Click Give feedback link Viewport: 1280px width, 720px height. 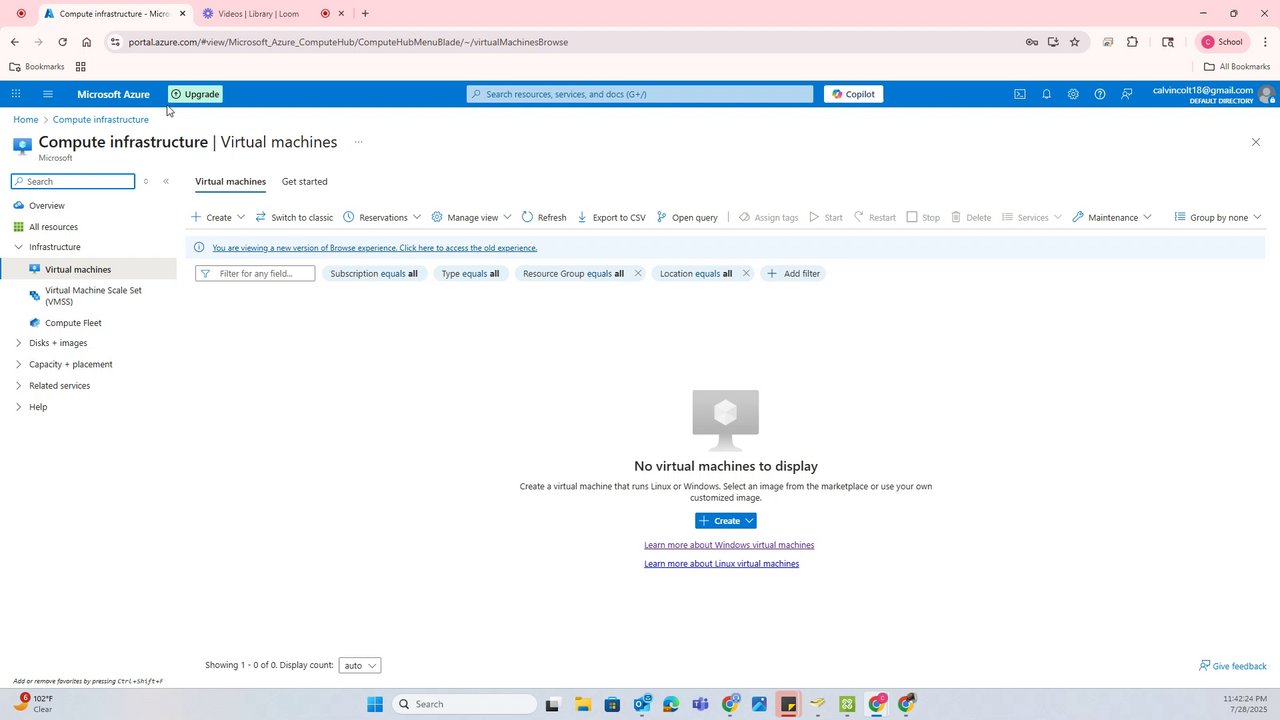coord(1233,666)
